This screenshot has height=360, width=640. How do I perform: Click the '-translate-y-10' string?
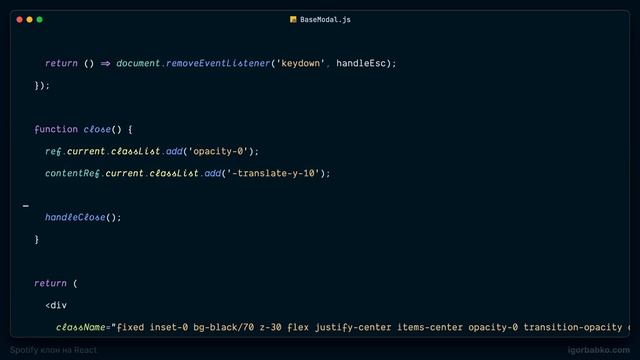click(273, 173)
